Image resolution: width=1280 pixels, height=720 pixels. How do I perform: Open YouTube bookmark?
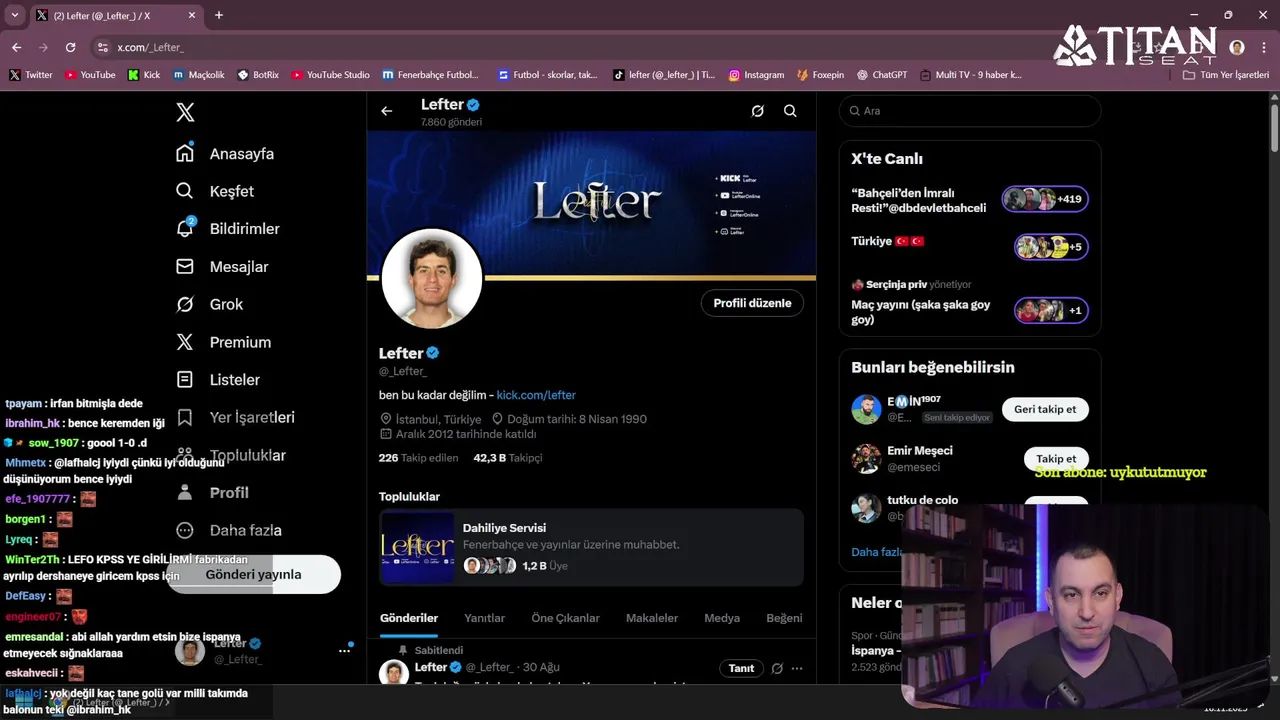(x=90, y=75)
